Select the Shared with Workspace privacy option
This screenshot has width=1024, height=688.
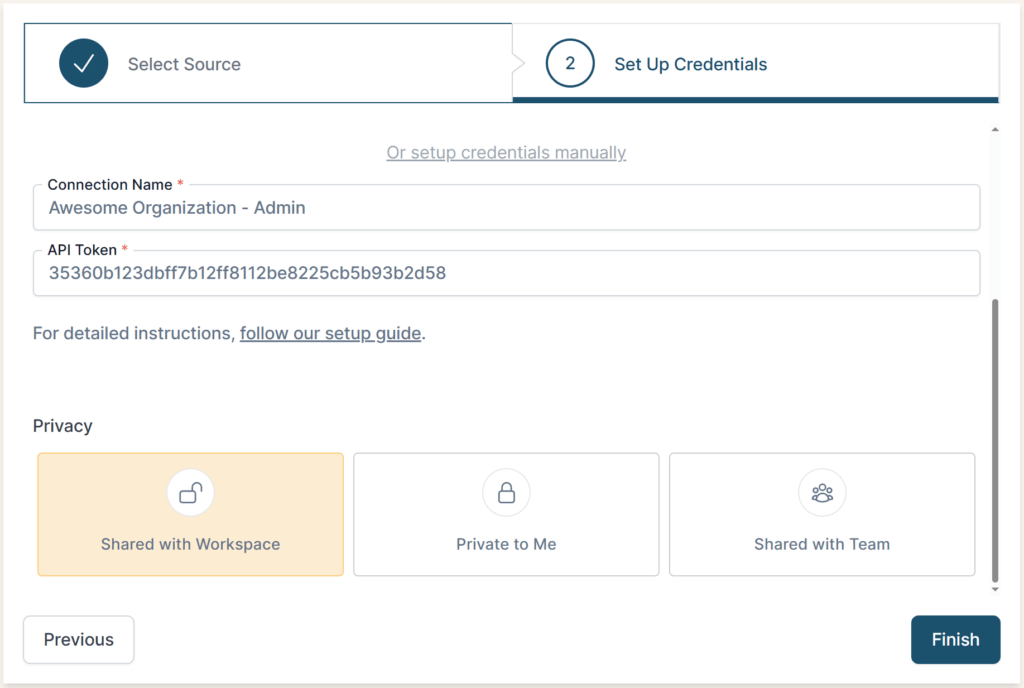pyautogui.click(x=190, y=514)
